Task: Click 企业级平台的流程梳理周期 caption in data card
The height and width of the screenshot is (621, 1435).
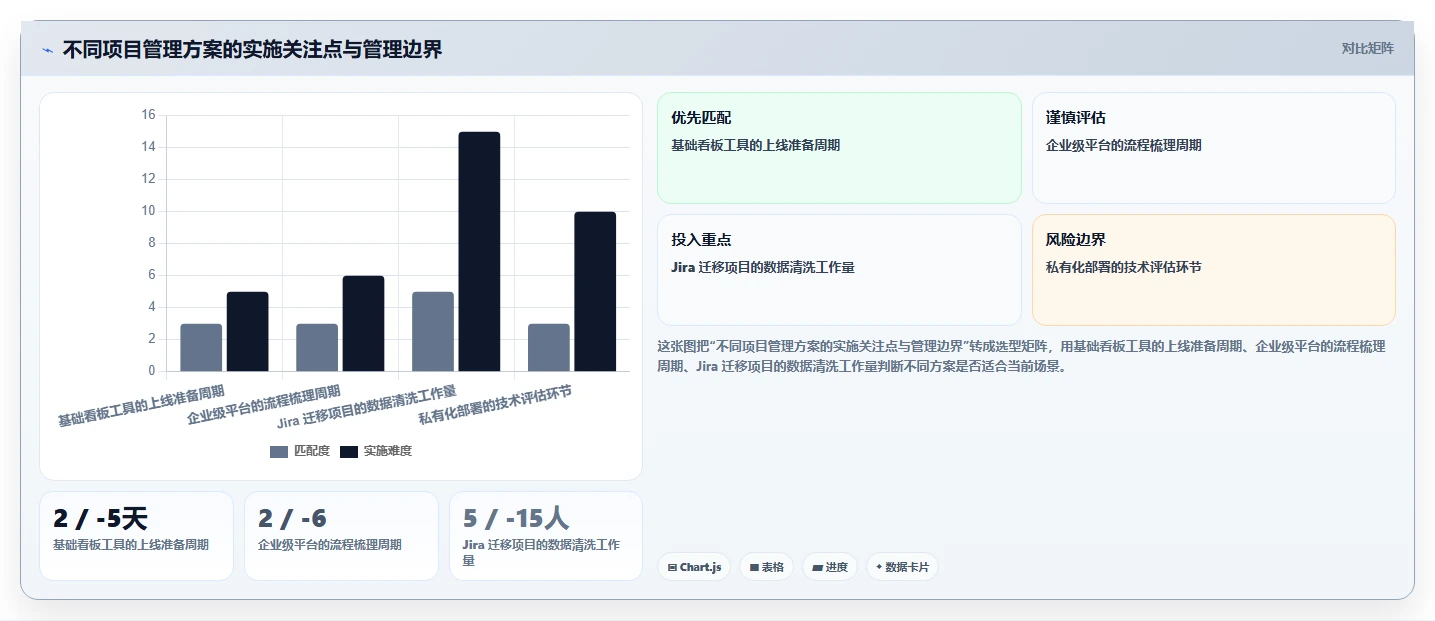Action: pos(330,545)
